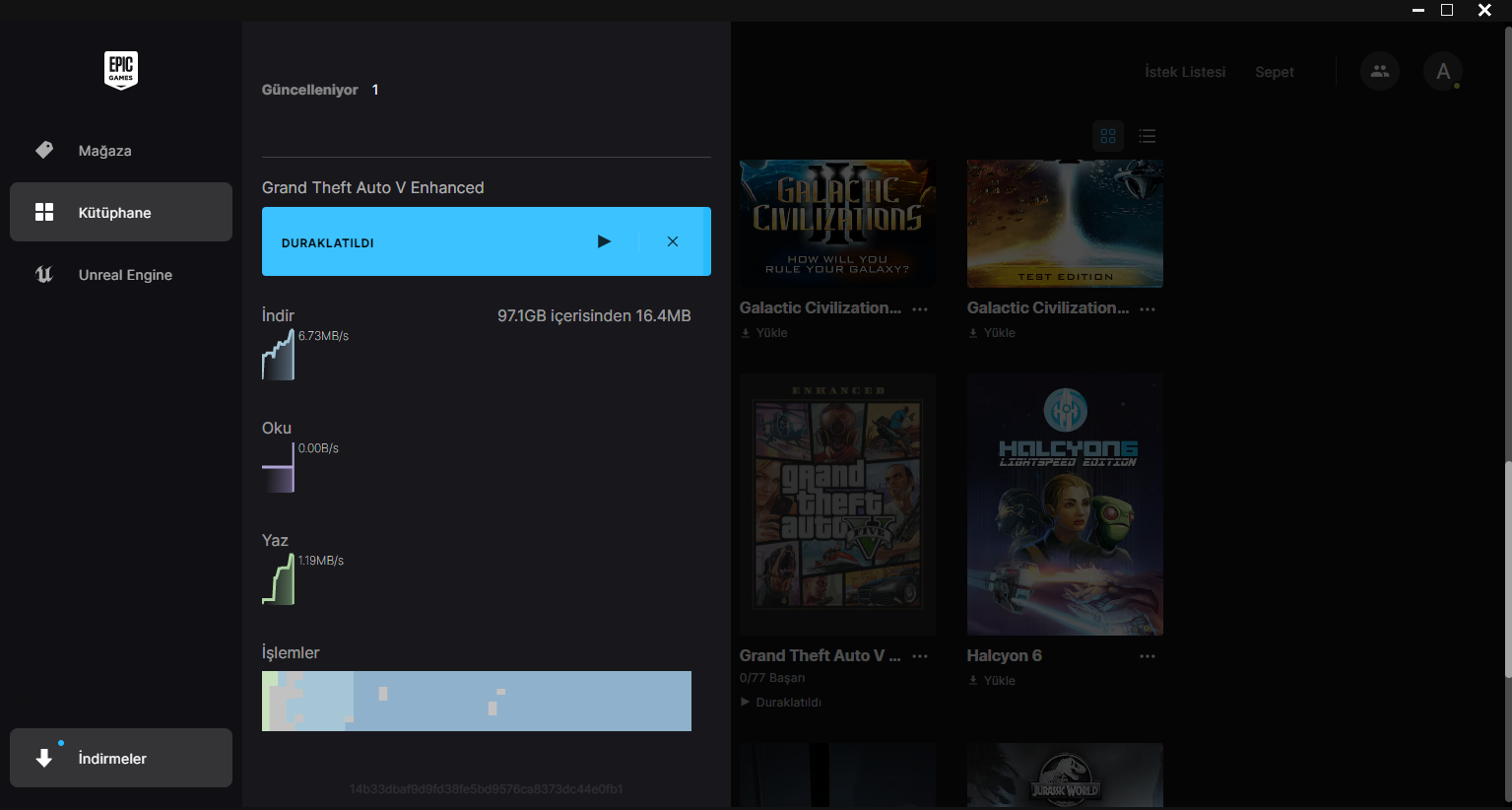Switch library to grid view

click(1108, 136)
